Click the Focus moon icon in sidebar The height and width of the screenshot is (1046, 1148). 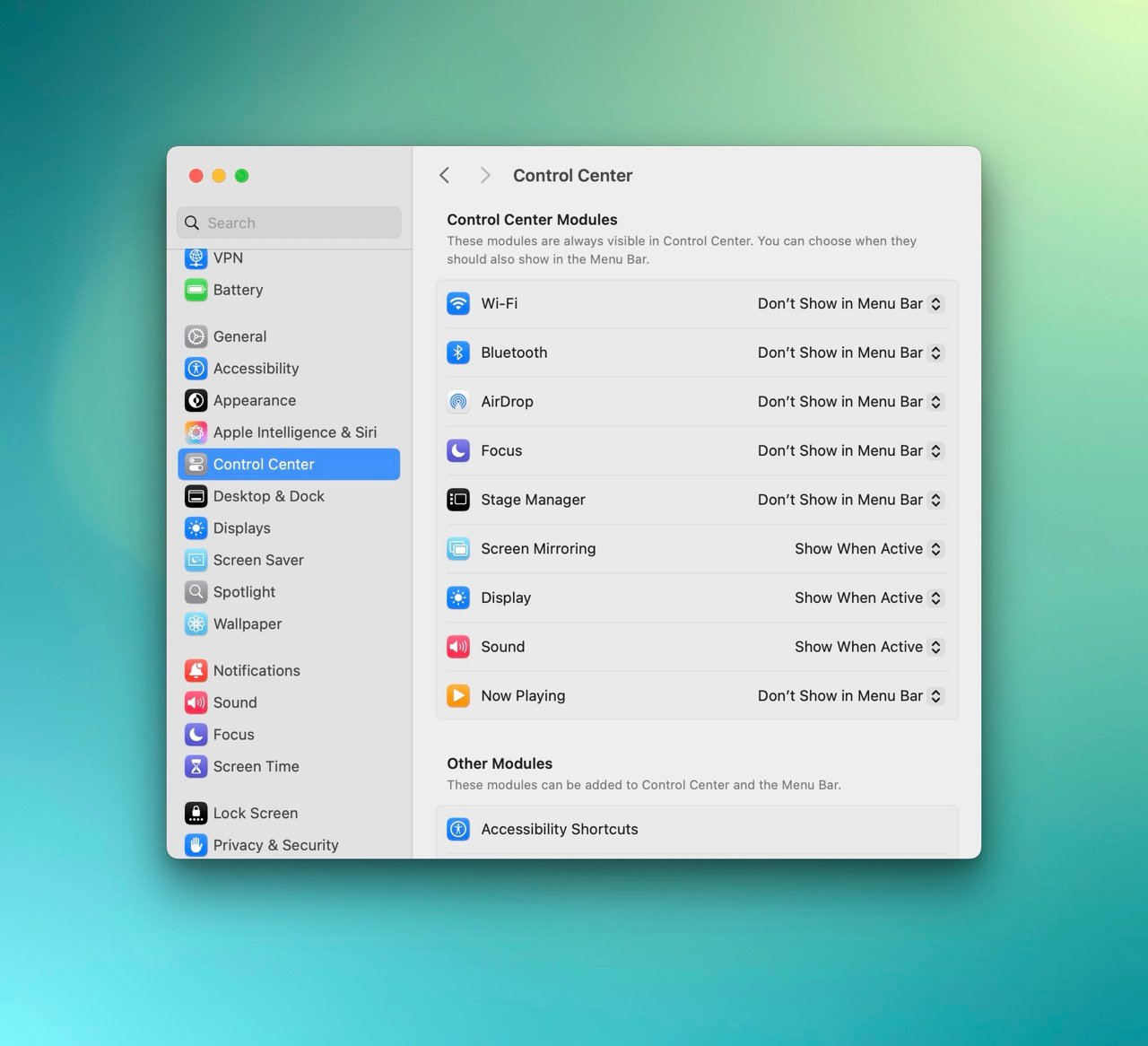click(196, 735)
